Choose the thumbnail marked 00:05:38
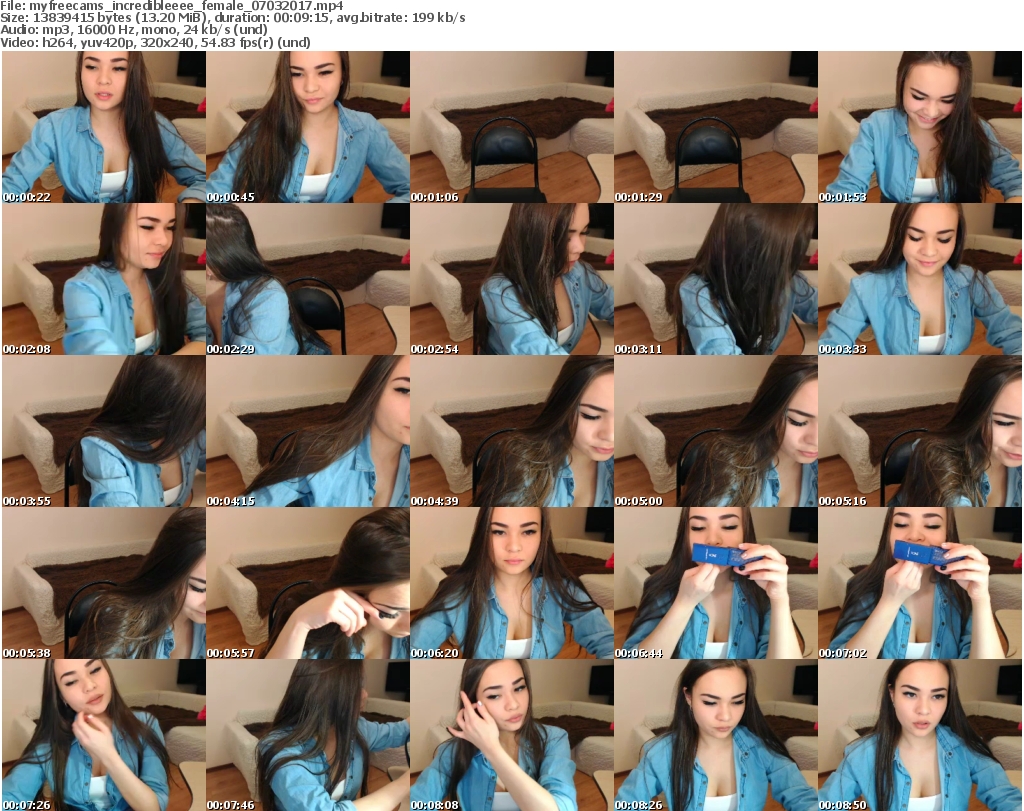This screenshot has width=1024, height=811. tap(104, 583)
